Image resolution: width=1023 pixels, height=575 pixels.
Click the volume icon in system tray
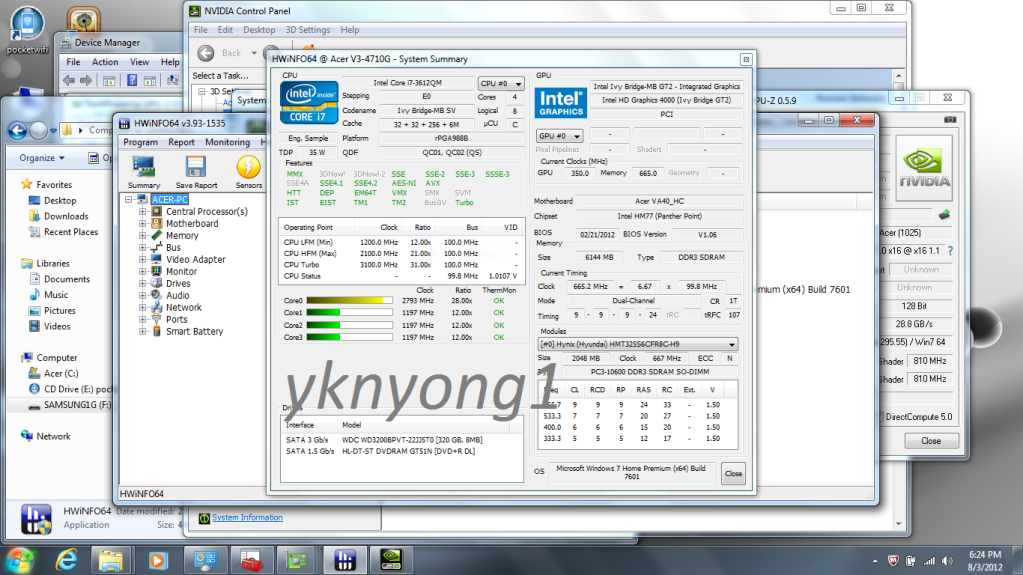click(x=947, y=561)
